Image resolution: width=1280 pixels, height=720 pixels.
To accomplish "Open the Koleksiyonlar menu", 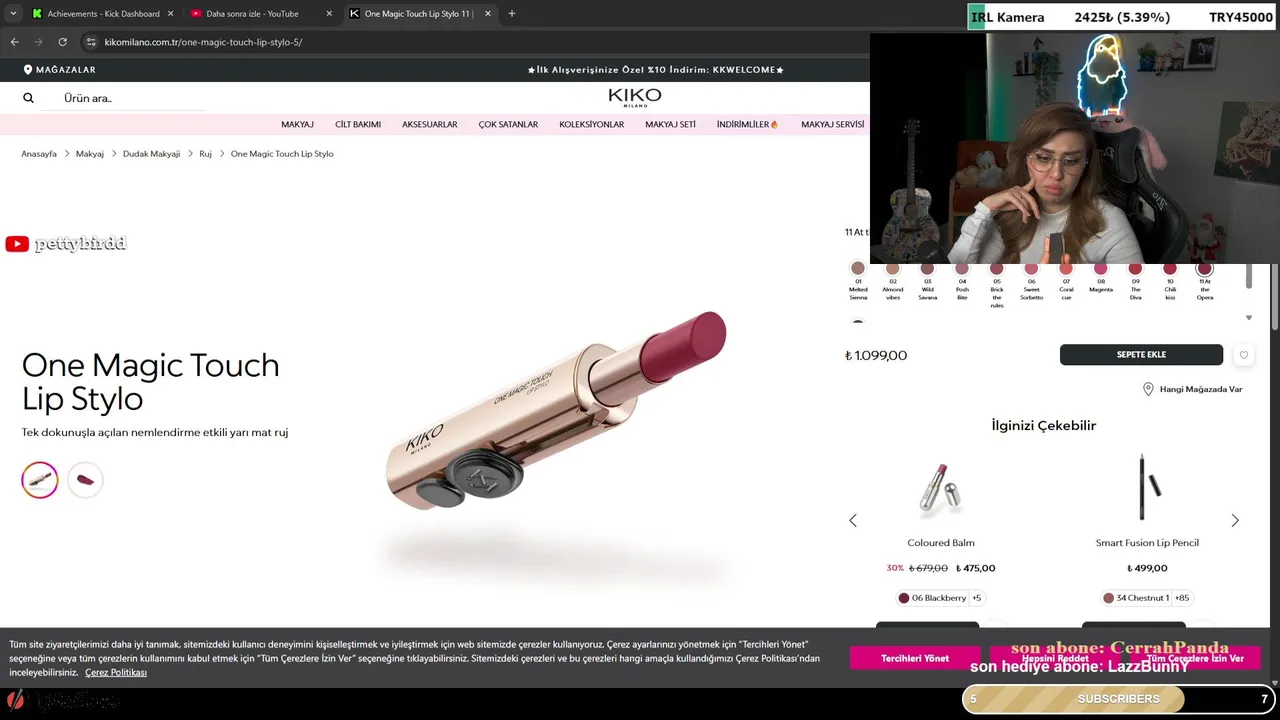I will pos(591,125).
